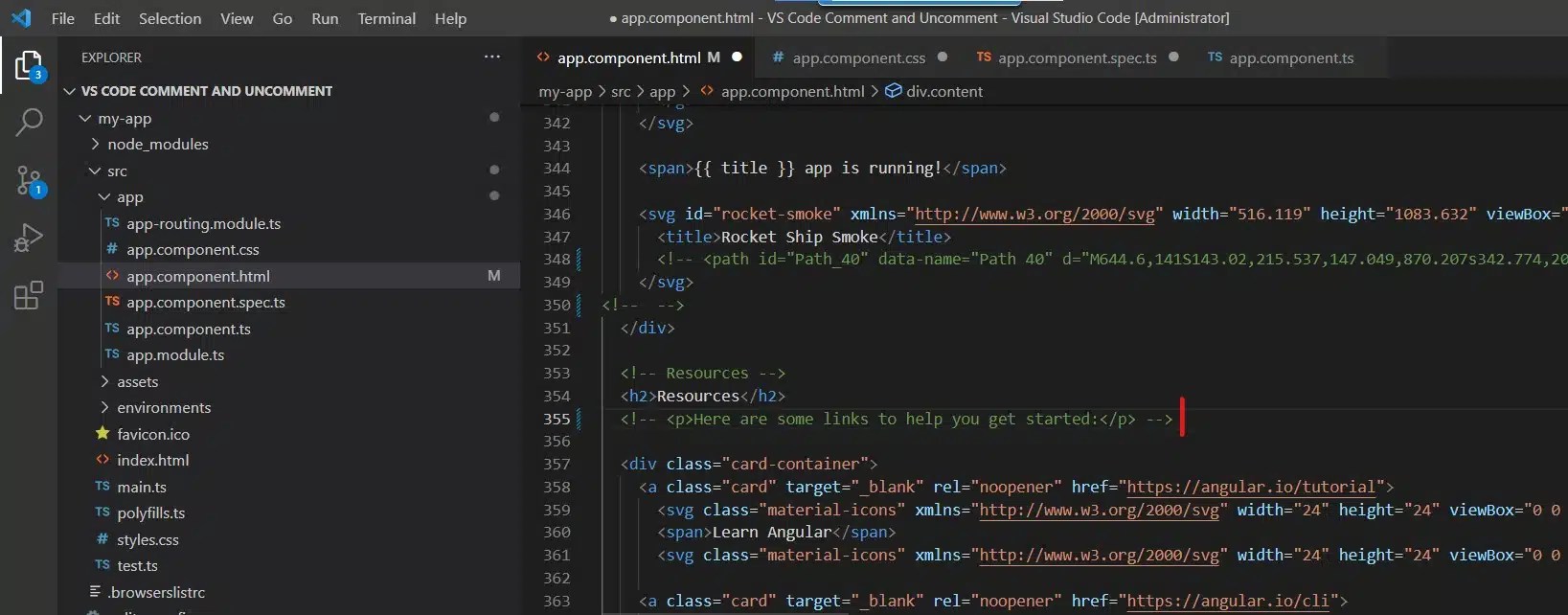The image size is (1568, 615).
Task: Open polyfills.ts in explorer
Action: pyautogui.click(x=151, y=513)
